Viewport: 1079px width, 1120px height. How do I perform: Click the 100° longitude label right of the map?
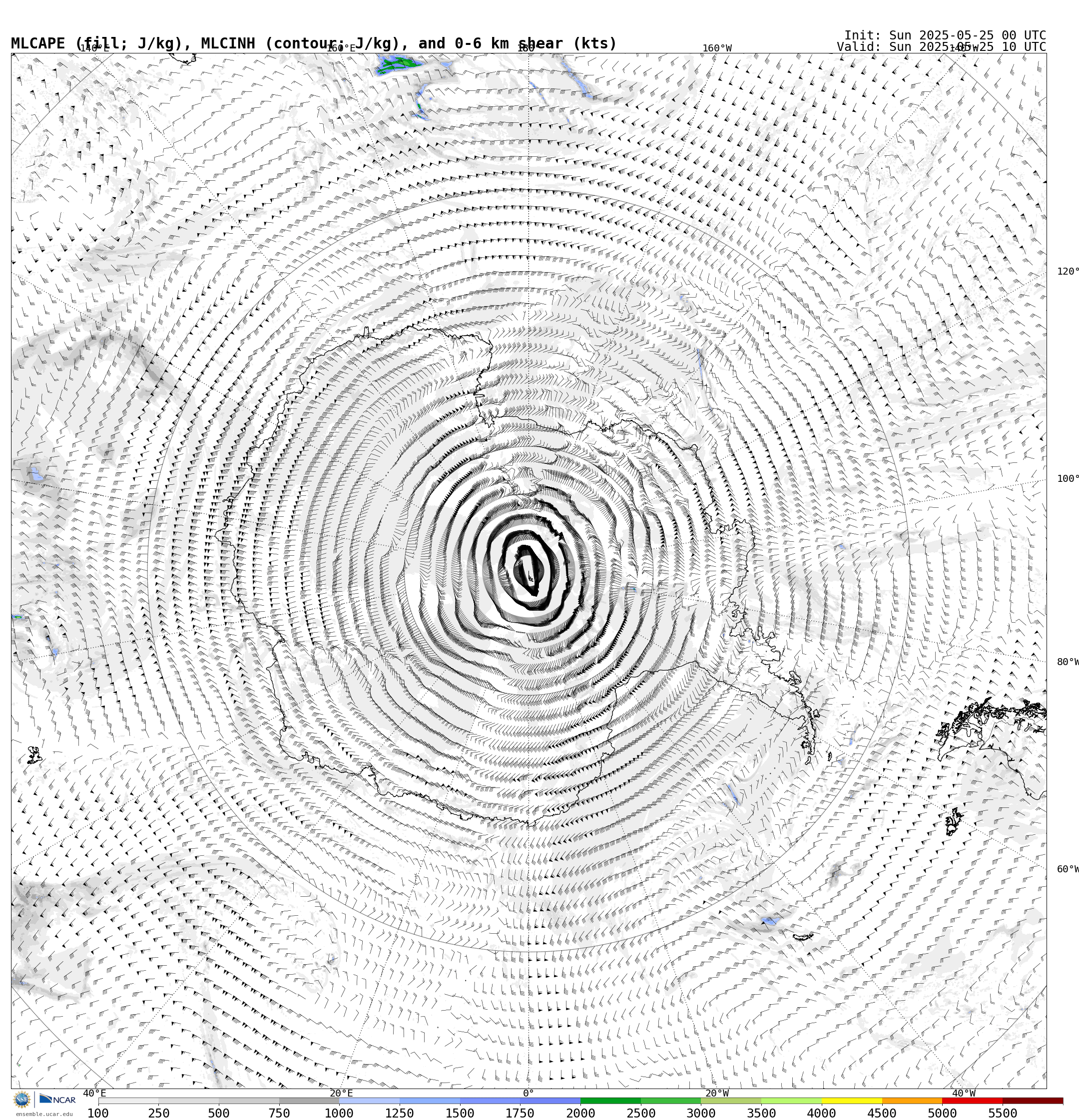[1068, 479]
